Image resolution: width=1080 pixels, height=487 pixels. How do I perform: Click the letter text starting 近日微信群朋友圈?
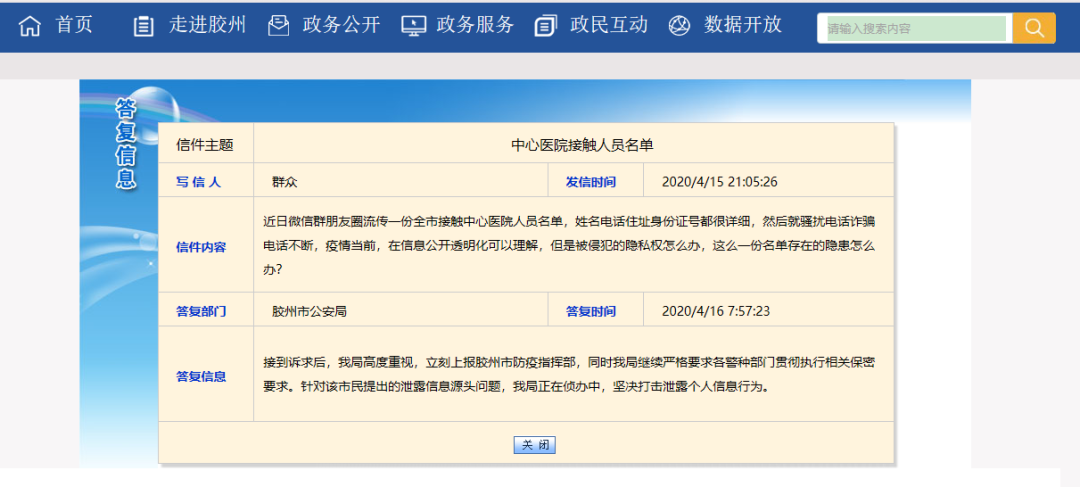[569, 246]
